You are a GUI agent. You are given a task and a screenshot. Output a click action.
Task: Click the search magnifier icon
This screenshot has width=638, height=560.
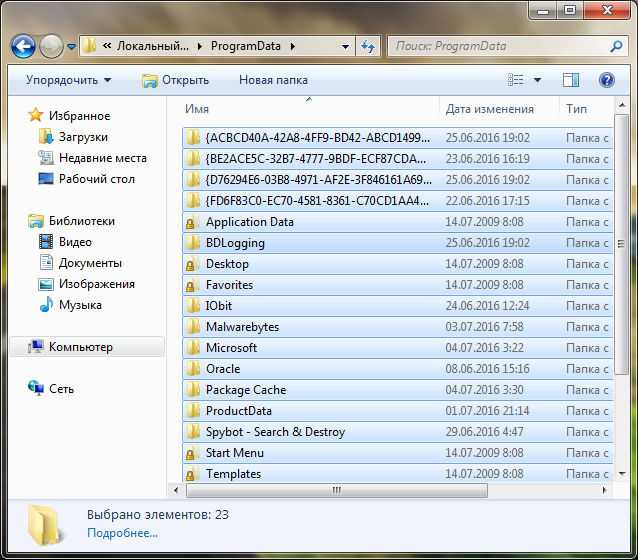click(616, 46)
